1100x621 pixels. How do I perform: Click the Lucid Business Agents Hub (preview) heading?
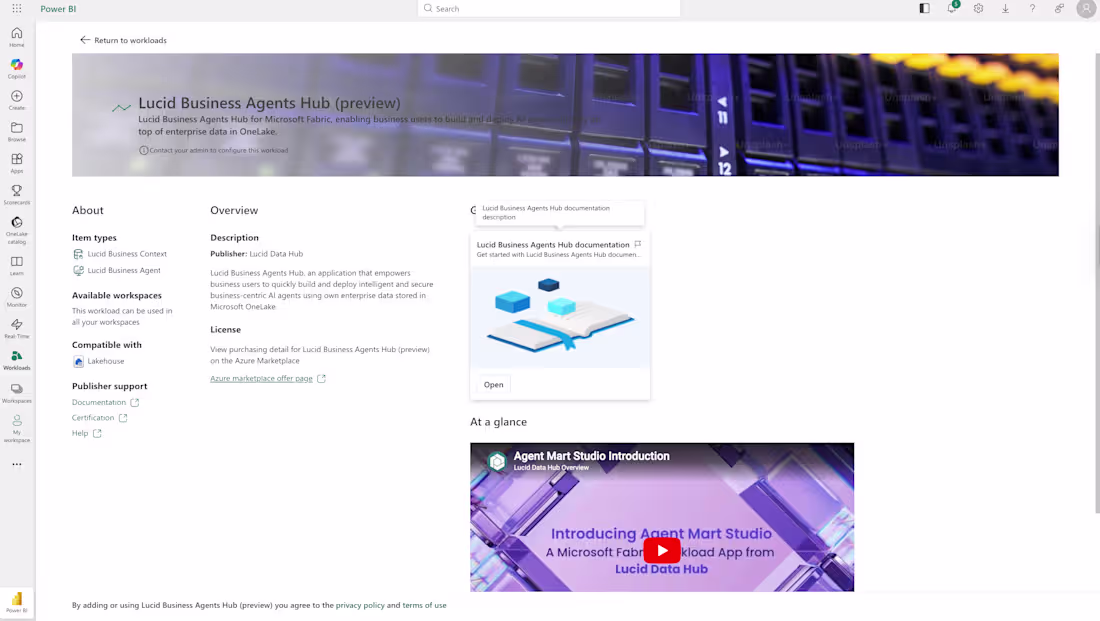click(x=269, y=102)
